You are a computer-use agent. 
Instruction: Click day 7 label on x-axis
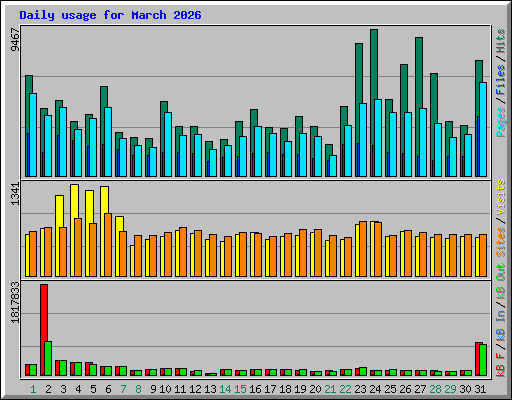pos(123,389)
